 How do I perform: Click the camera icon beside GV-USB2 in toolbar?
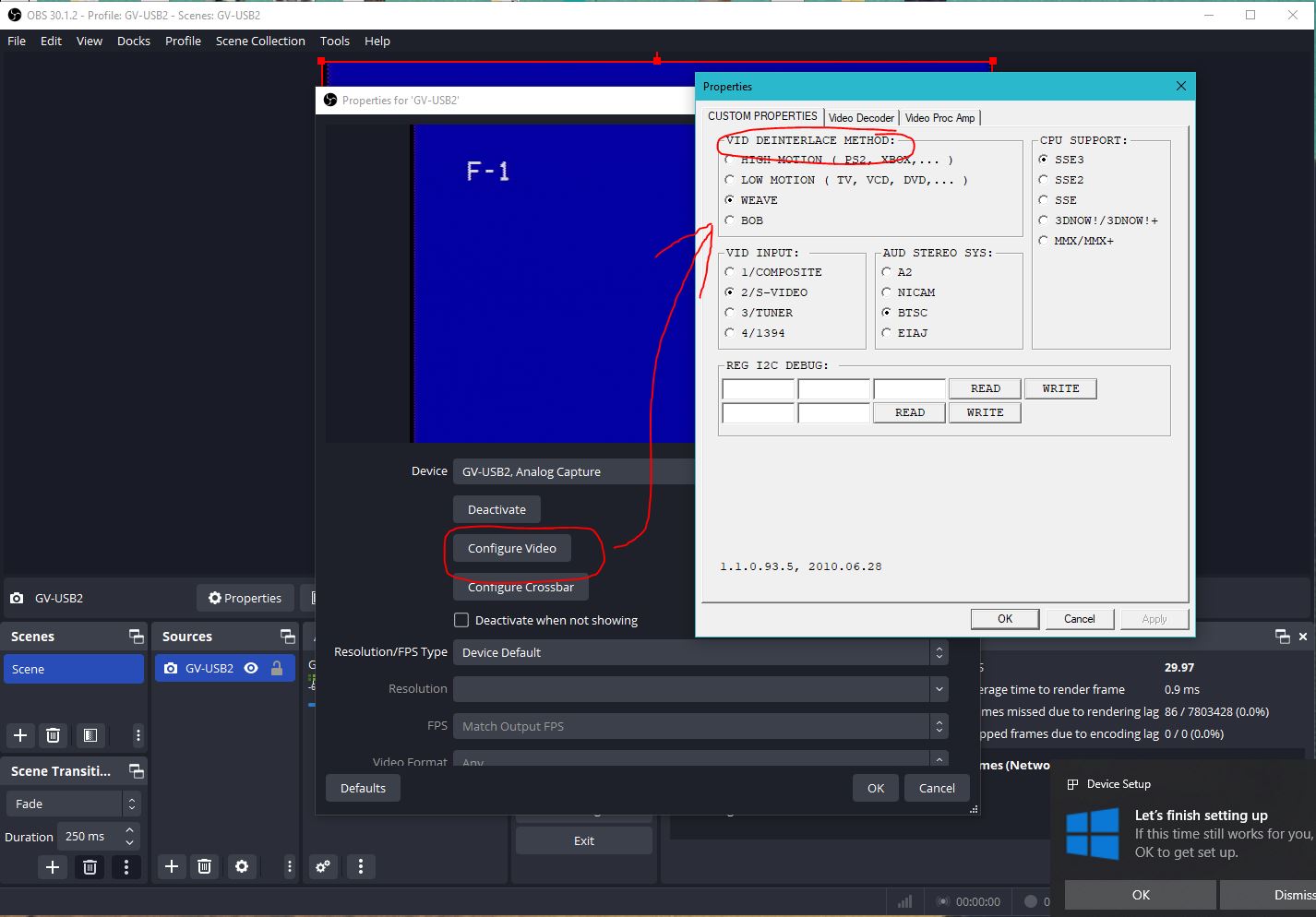click(17, 598)
